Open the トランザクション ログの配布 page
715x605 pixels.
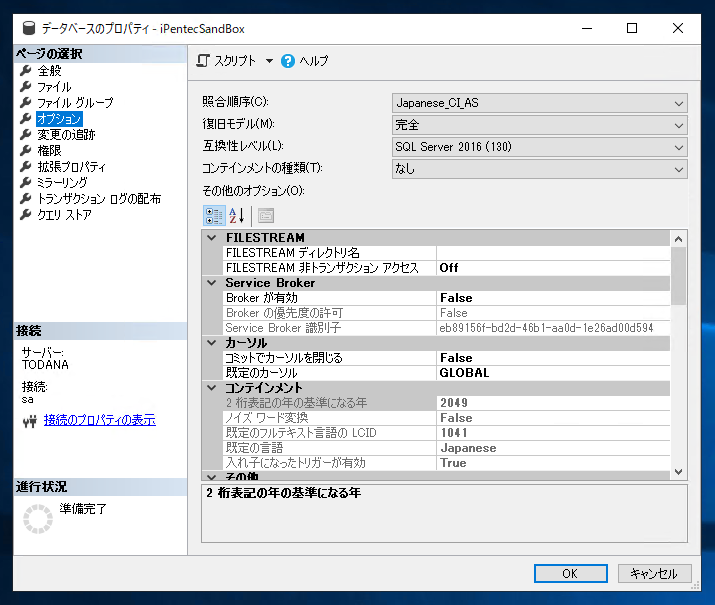(99, 198)
